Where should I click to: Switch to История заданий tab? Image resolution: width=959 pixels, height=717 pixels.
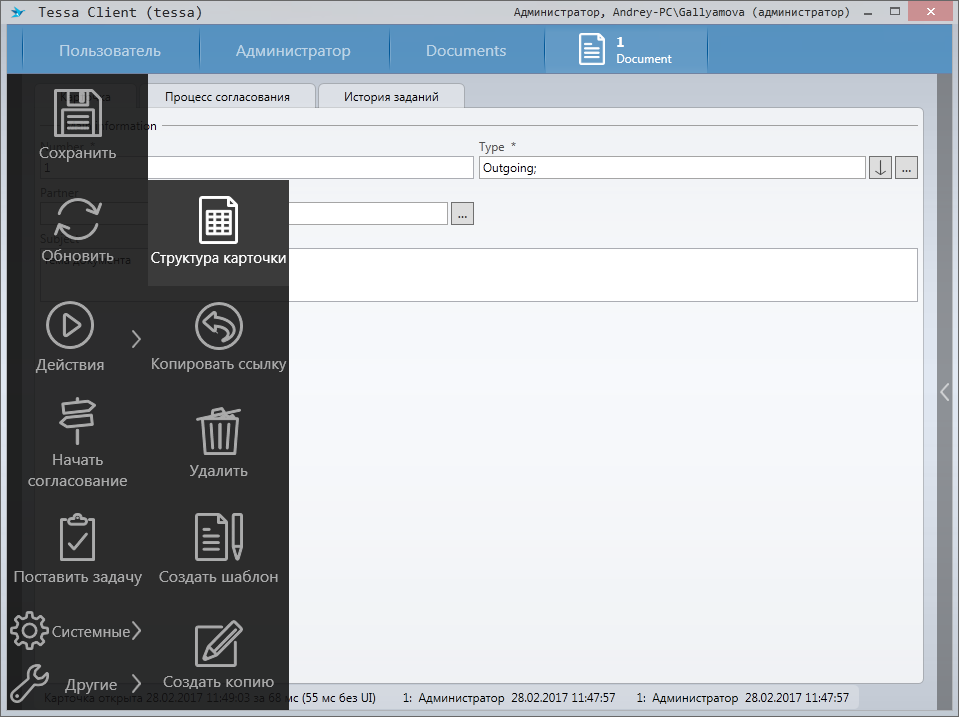(391, 97)
